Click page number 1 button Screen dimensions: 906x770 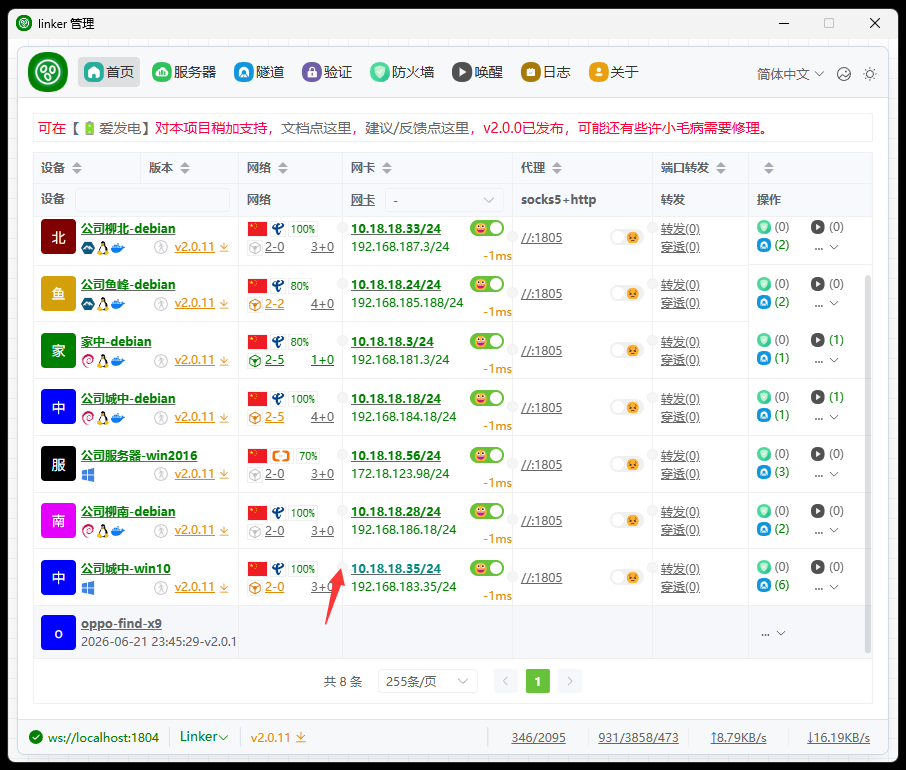[537, 681]
